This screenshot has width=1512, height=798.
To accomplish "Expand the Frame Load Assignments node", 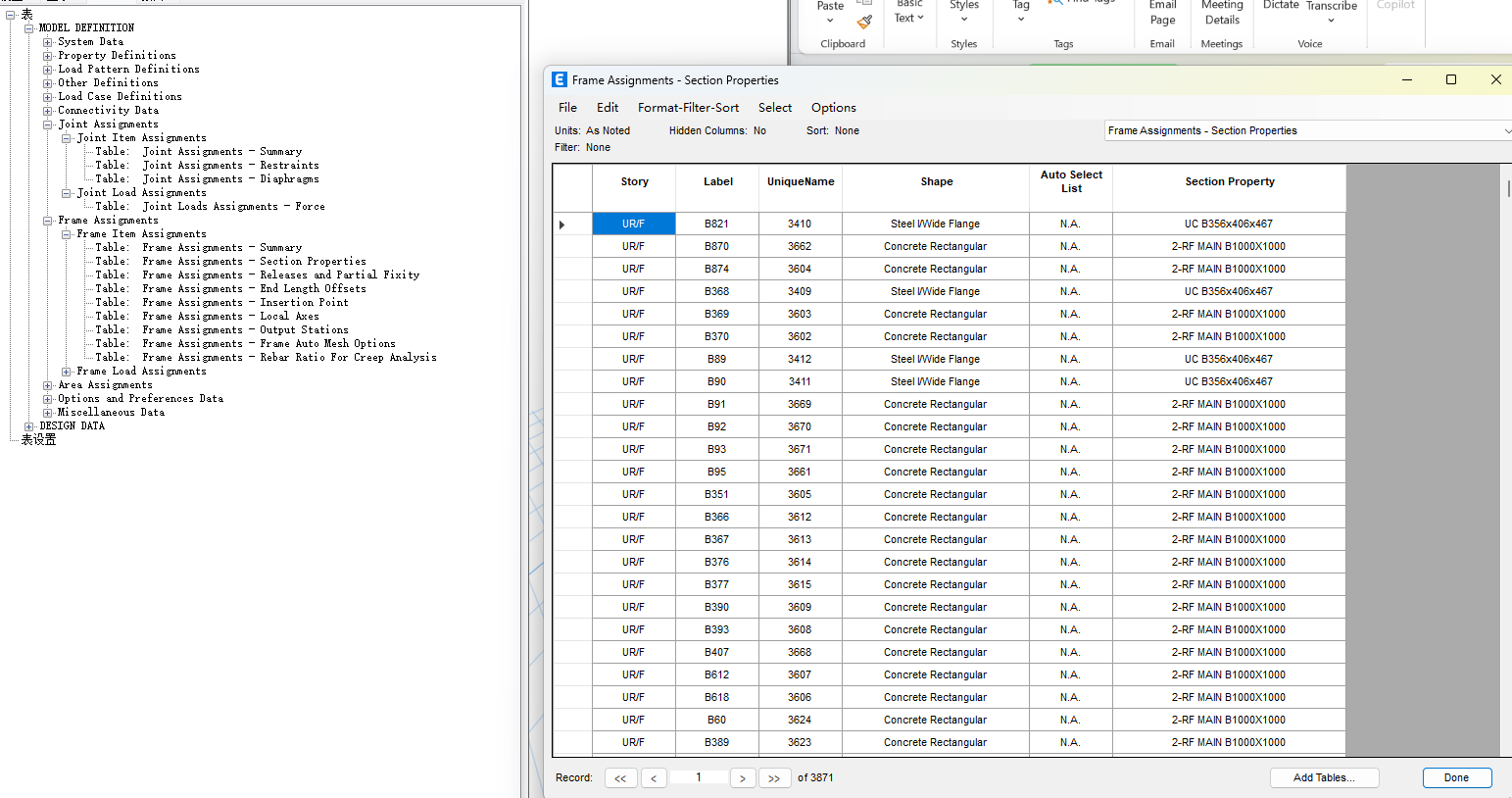I will tap(67, 372).
